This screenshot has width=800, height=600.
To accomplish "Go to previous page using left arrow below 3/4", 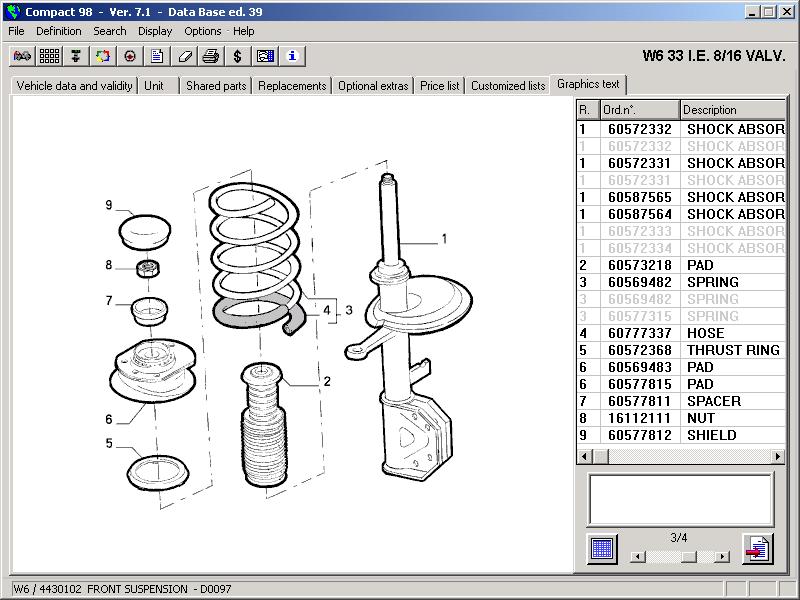I will [x=638, y=557].
